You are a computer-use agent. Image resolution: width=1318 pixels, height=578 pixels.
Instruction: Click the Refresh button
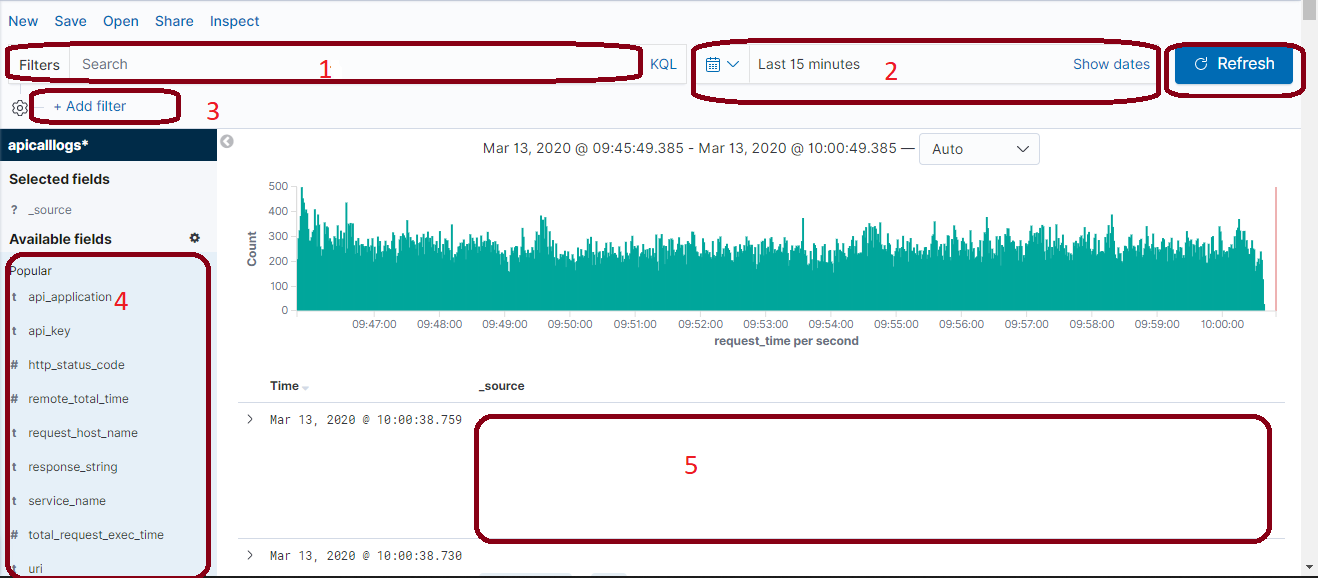click(1234, 64)
